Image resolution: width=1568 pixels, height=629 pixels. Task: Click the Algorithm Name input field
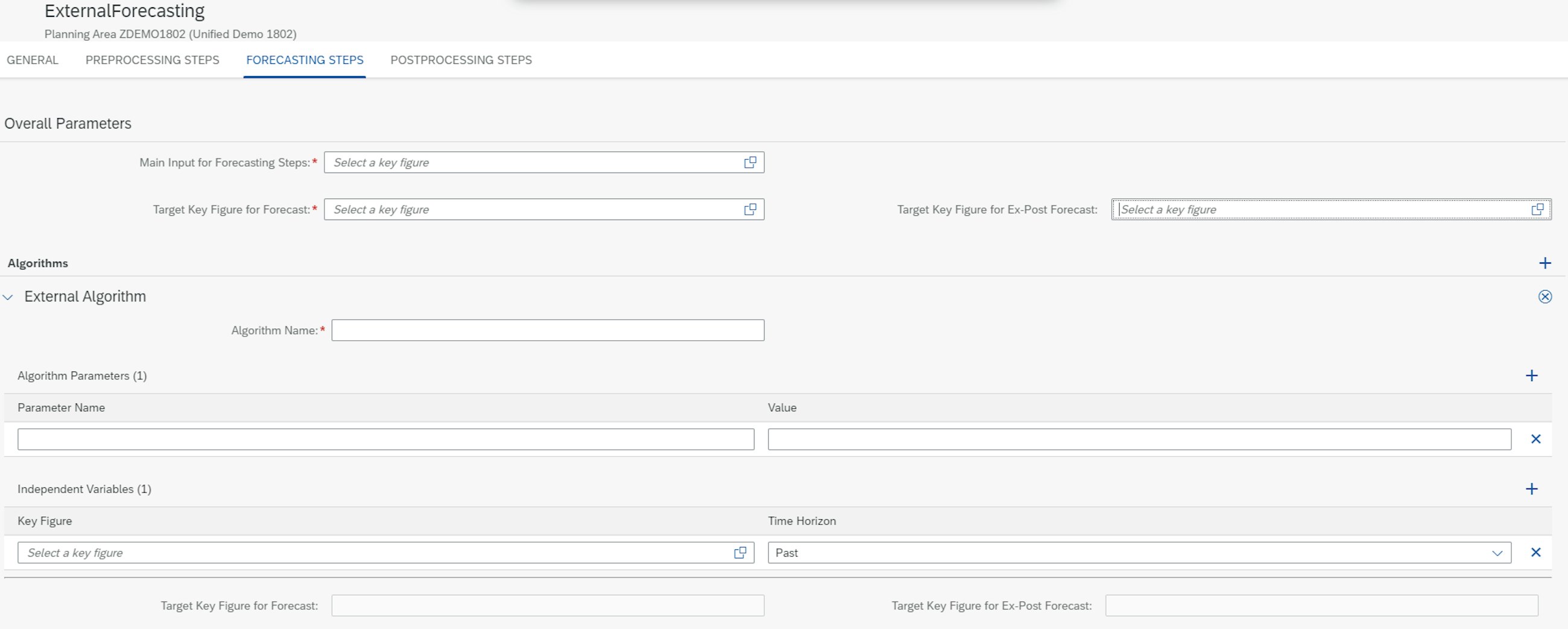(x=547, y=330)
